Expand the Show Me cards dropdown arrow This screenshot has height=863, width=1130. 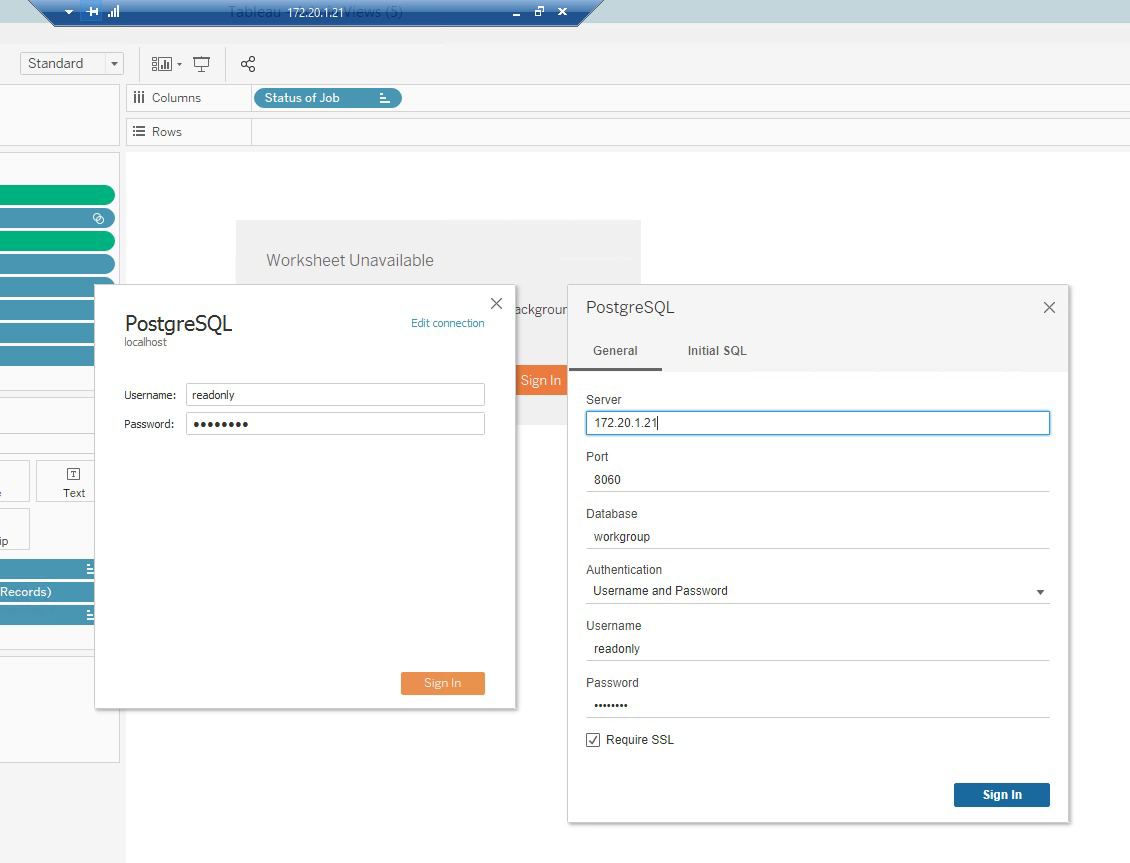(x=179, y=64)
